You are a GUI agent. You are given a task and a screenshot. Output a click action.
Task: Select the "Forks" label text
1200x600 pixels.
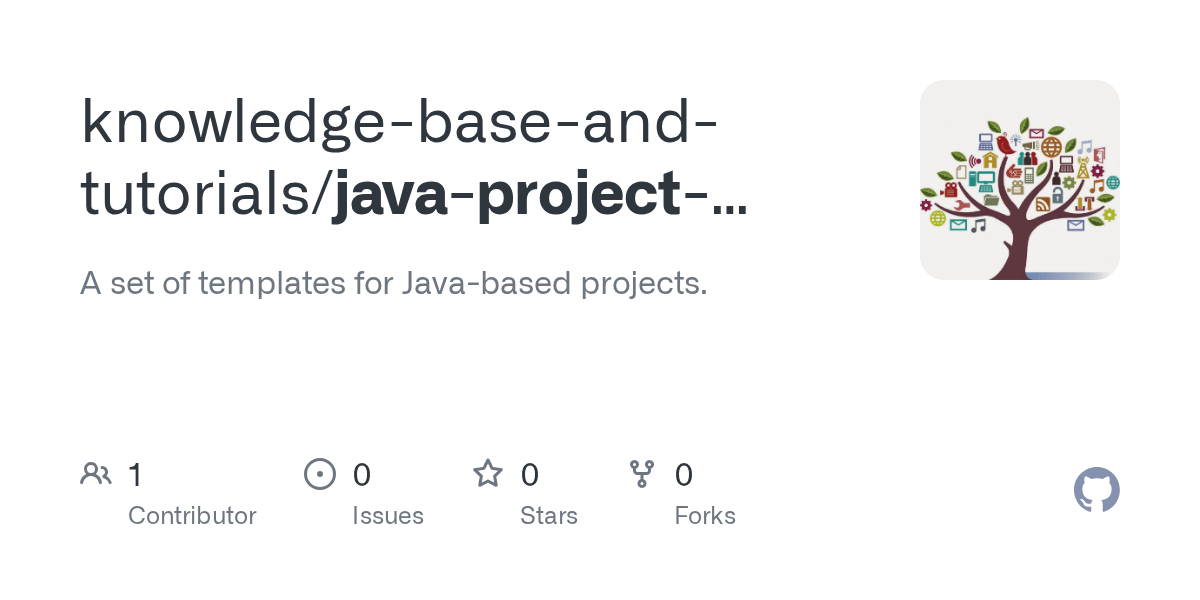tap(705, 516)
